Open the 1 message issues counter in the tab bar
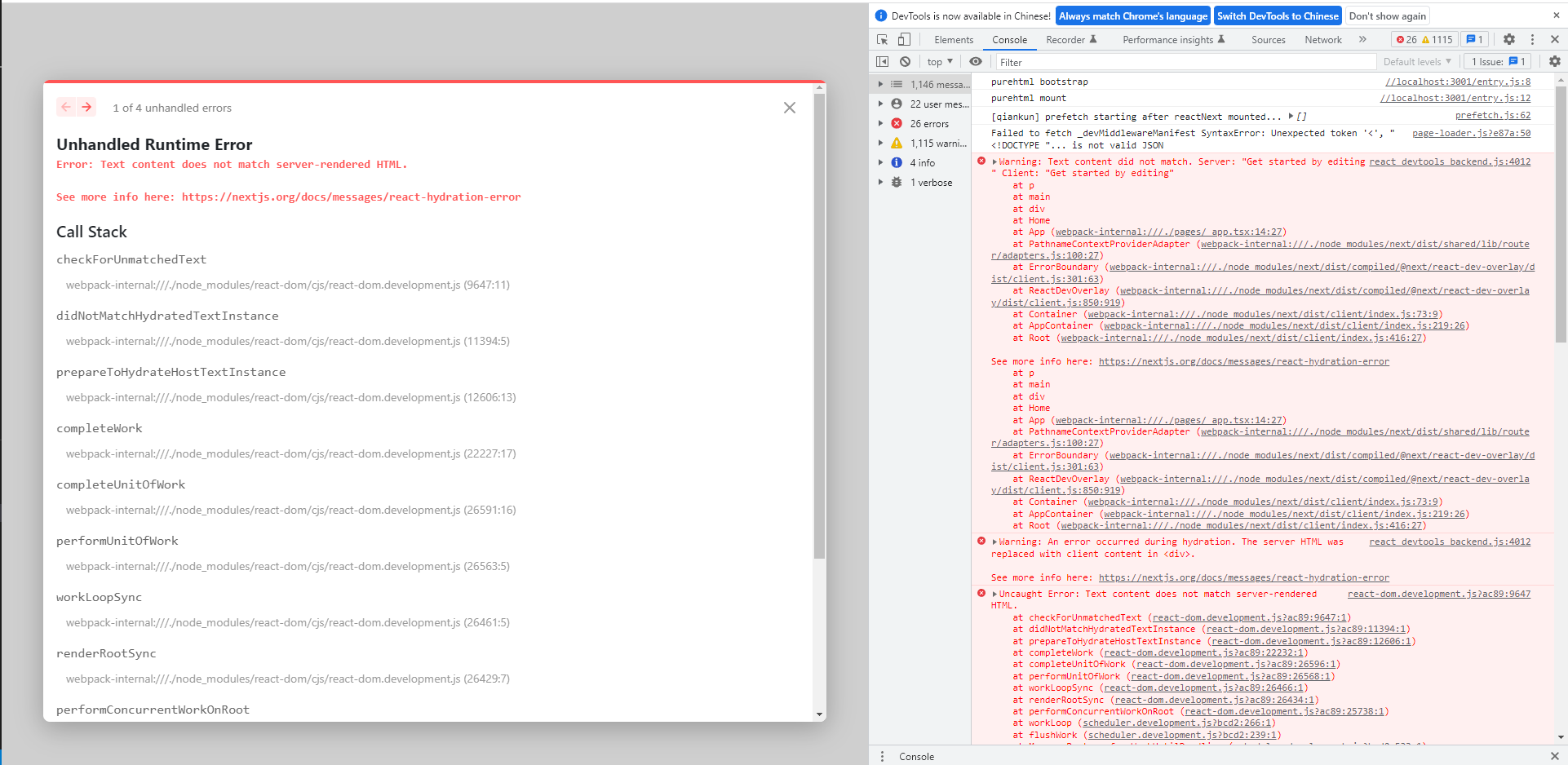Viewport: 1568px width, 765px height. [x=1475, y=39]
